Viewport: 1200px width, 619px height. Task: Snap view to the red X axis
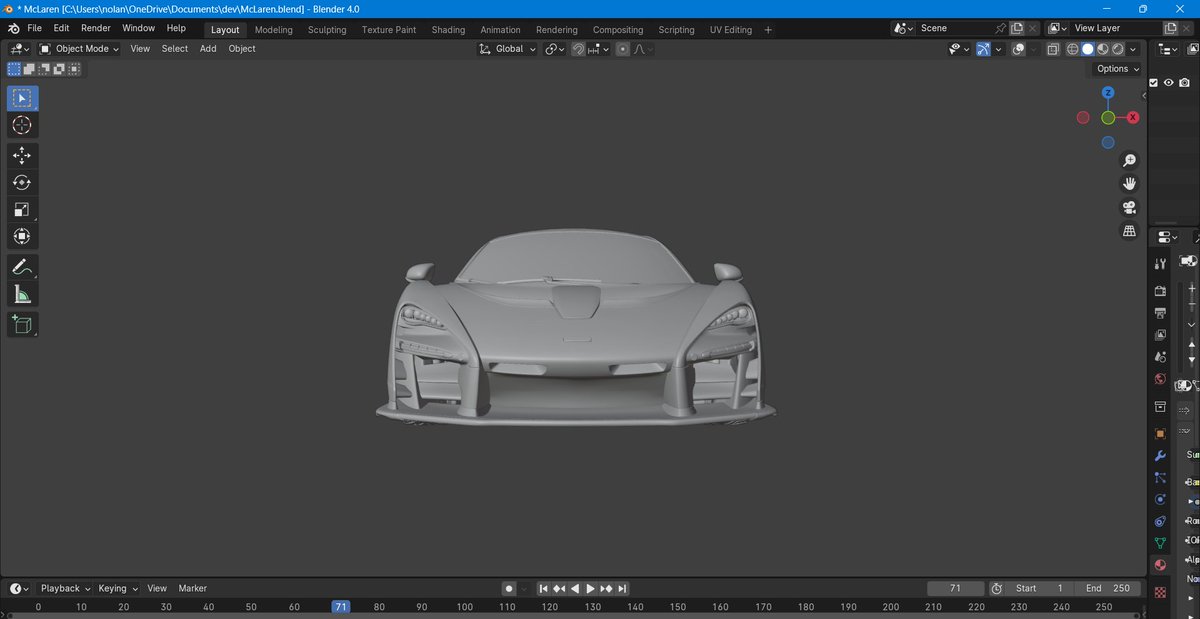pyautogui.click(x=1133, y=118)
